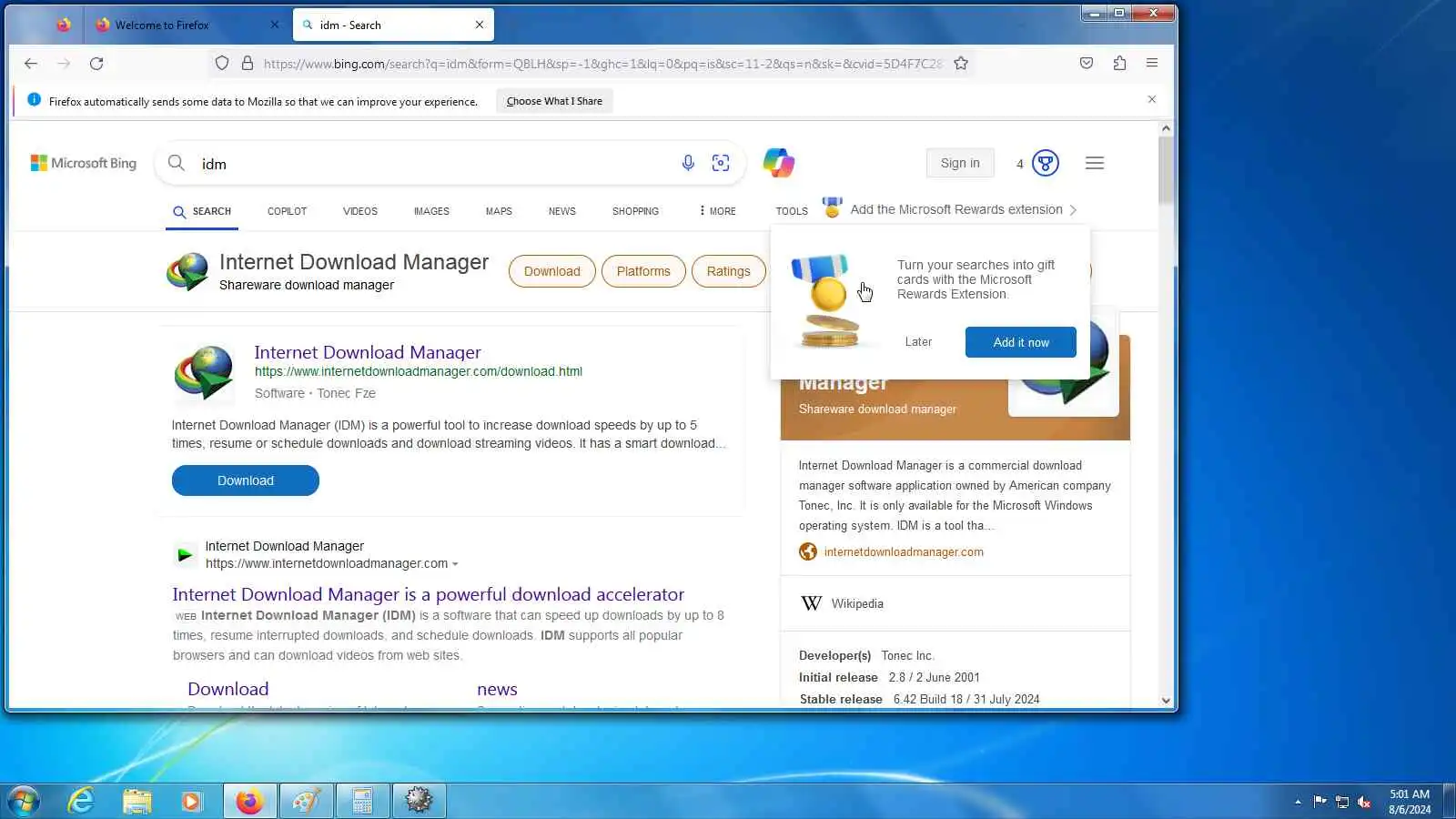This screenshot has height=819, width=1456.
Task: Select the Download pill near the title
Action: click(552, 271)
